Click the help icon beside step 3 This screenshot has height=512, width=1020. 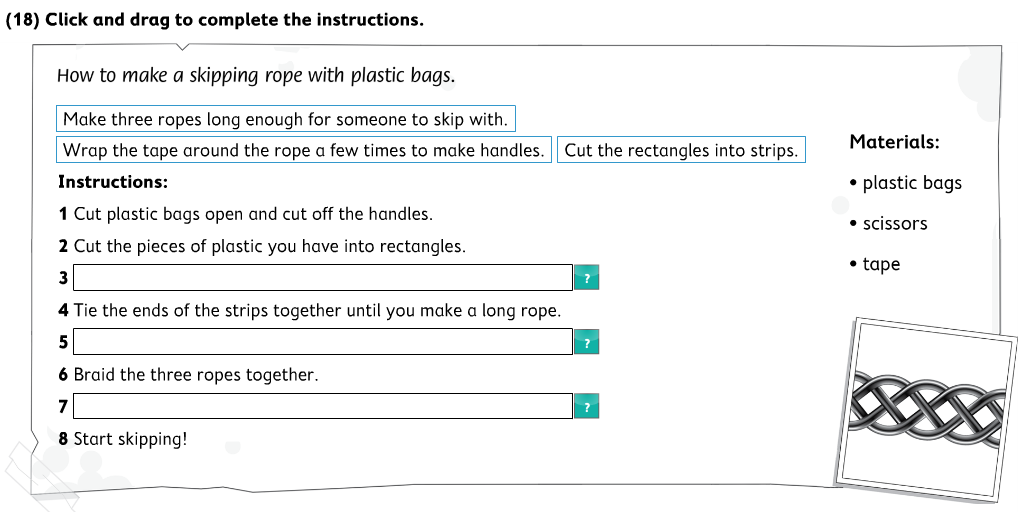[x=586, y=279]
